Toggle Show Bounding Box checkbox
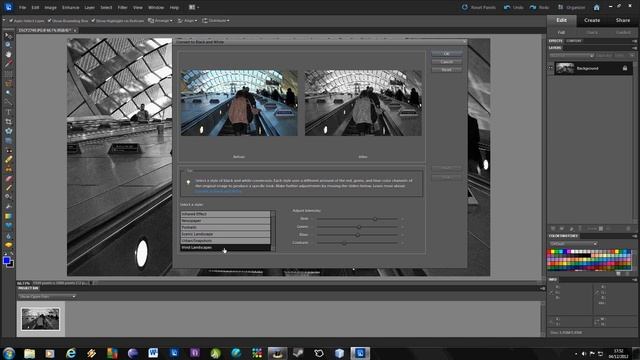640x360 pixels. (49, 20)
